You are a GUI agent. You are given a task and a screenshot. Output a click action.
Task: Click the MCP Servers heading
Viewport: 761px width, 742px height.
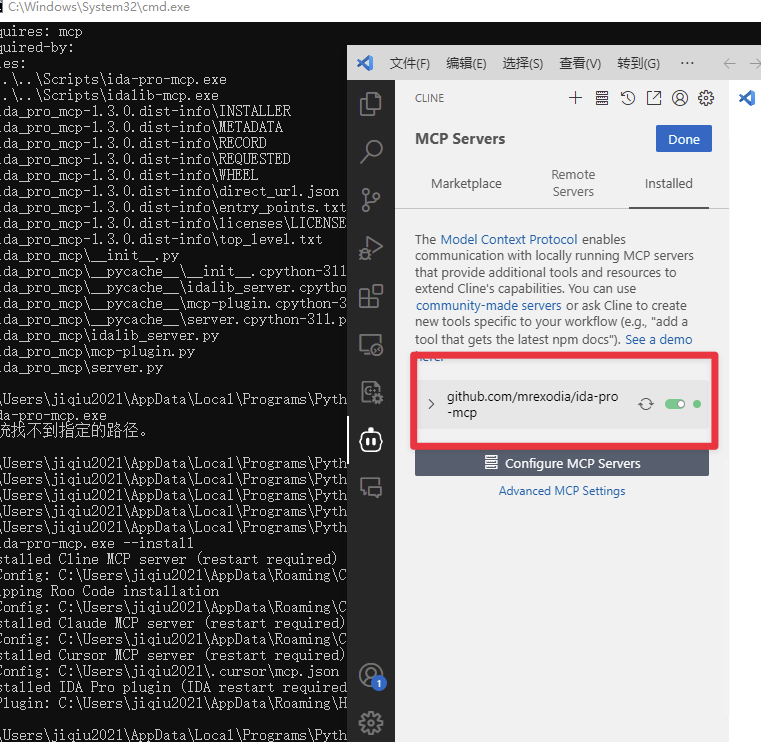(x=460, y=139)
